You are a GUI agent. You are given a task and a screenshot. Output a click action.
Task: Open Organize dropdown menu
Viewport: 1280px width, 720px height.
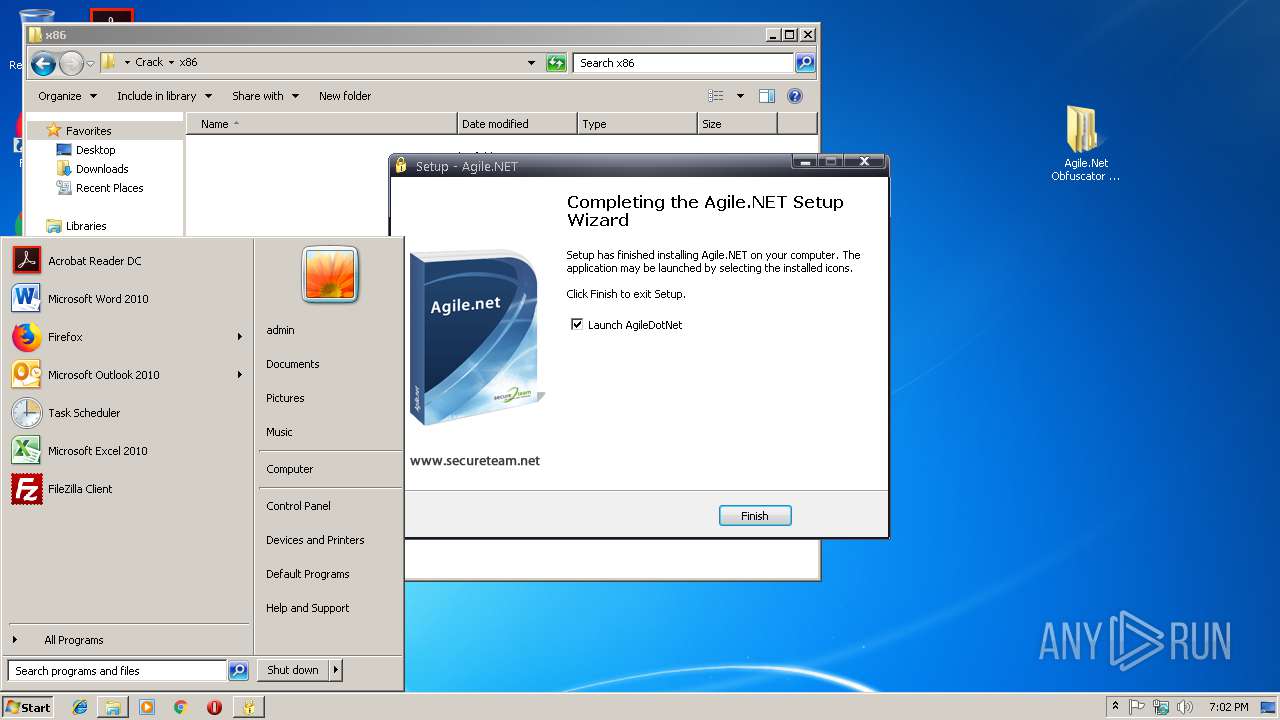(x=68, y=96)
